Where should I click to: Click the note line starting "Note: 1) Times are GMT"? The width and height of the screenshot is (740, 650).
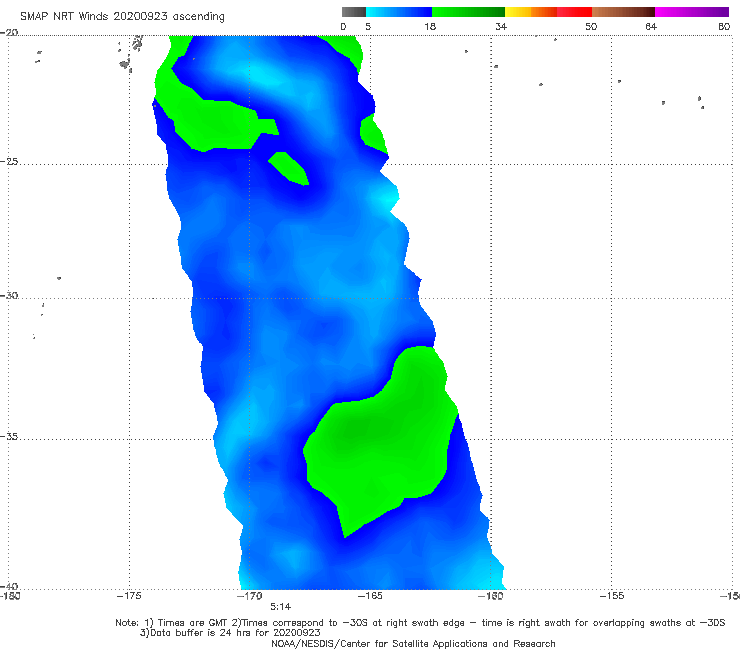pyautogui.click(x=420, y=623)
